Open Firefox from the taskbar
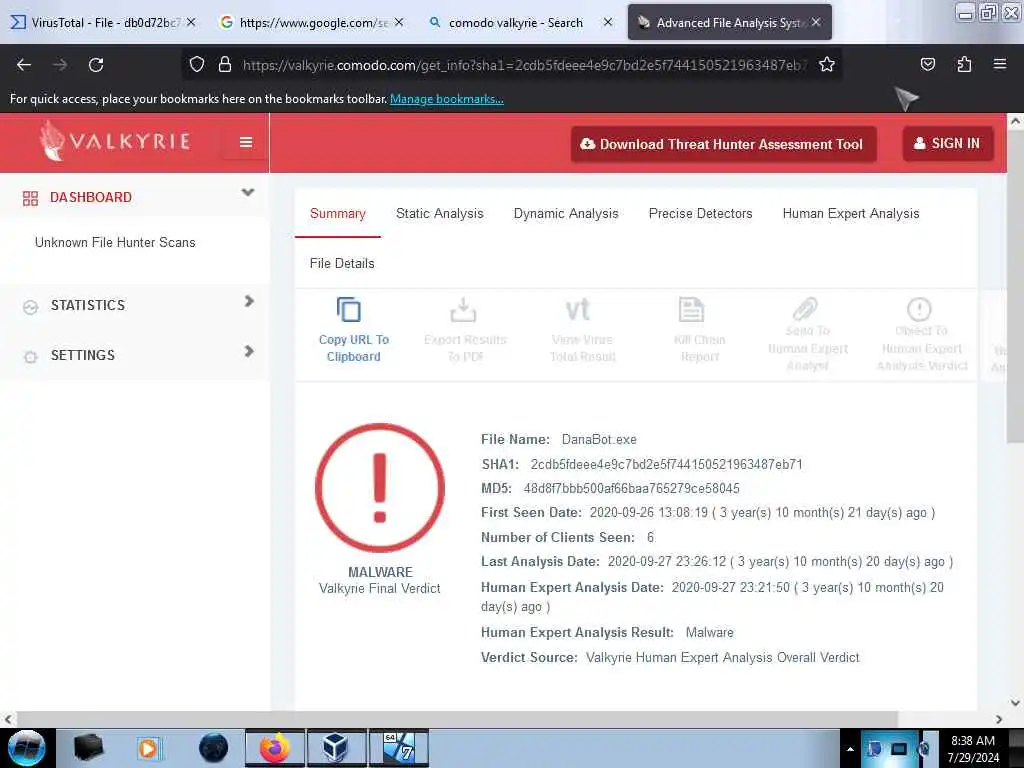This screenshot has height=768, width=1024. 275,748
